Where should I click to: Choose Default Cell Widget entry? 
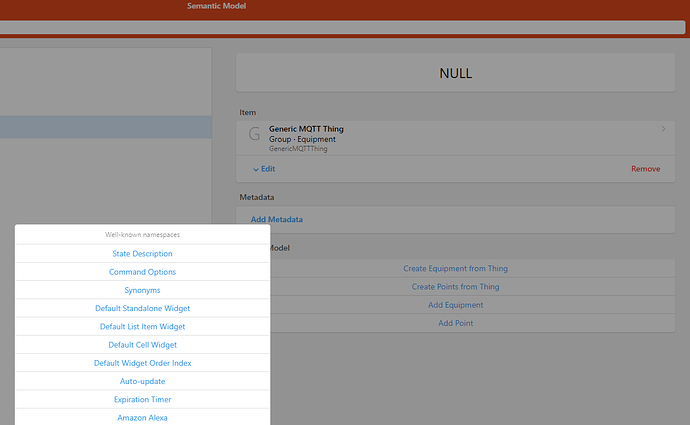(x=142, y=345)
